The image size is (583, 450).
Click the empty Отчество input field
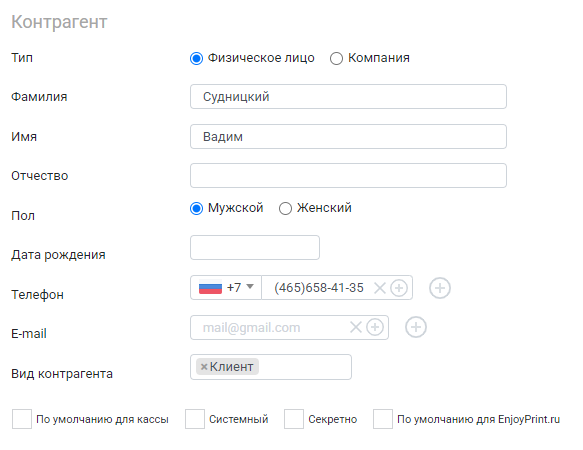pyautogui.click(x=348, y=175)
